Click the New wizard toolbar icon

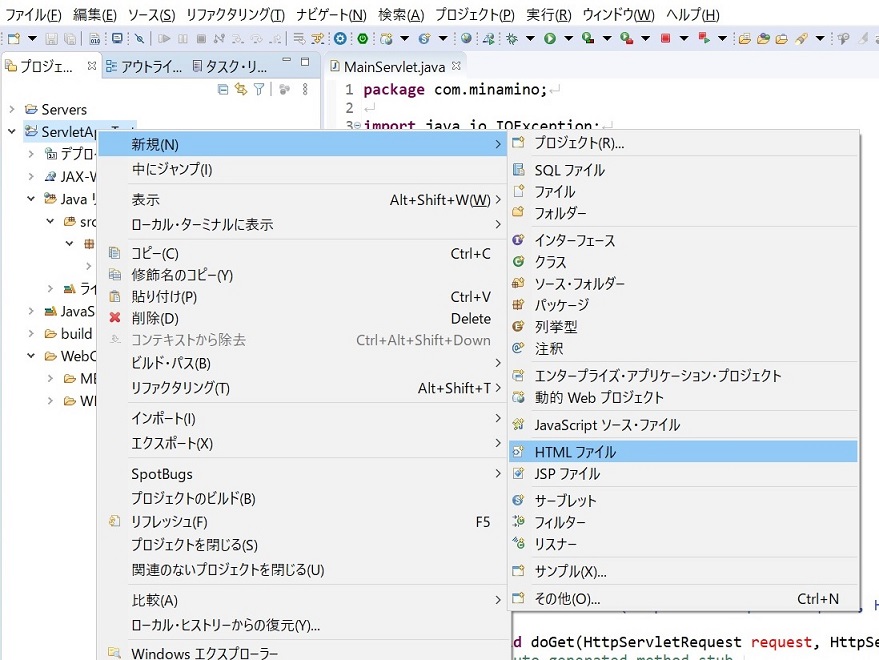[x=15, y=38]
